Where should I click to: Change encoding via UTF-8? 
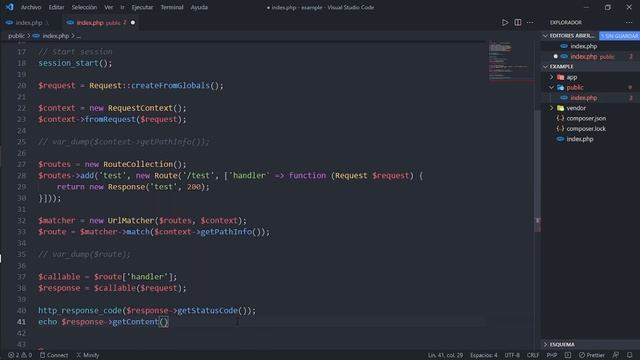pyautogui.click(x=512, y=355)
